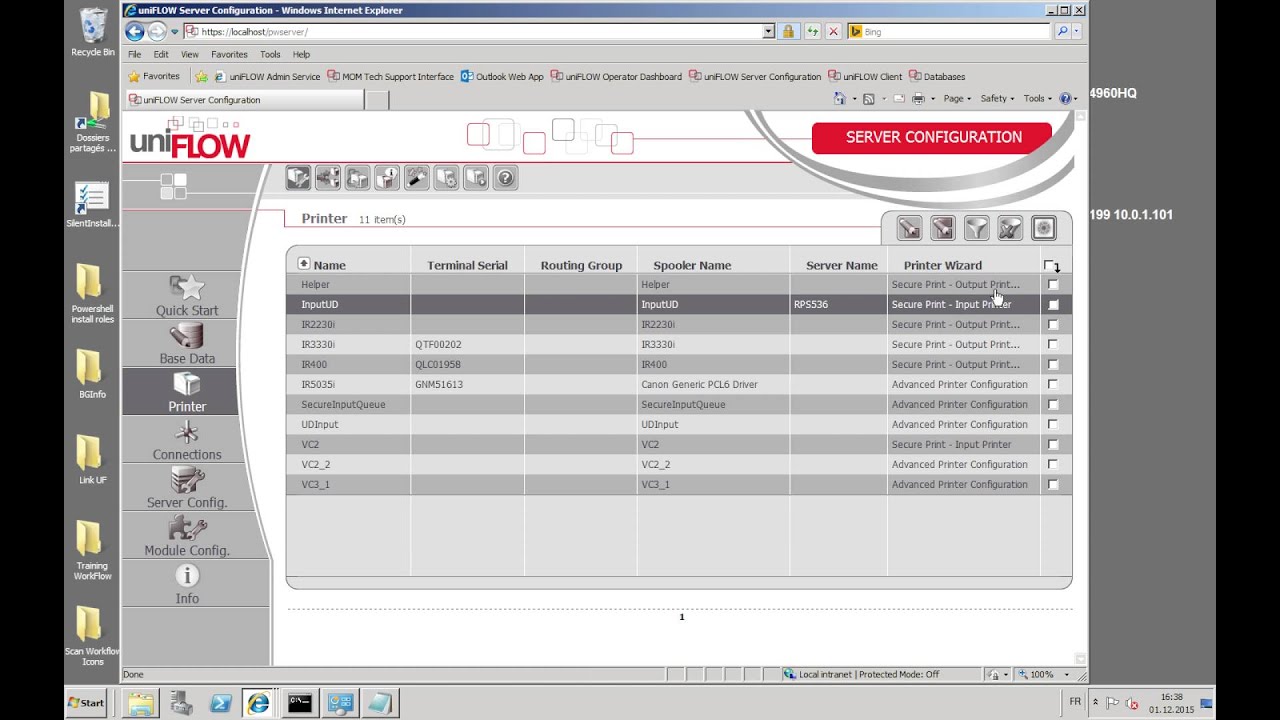Image resolution: width=1280 pixels, height=720 pixels.
Task: Open the Base Data sidebar section
Action: click(187, 343)
